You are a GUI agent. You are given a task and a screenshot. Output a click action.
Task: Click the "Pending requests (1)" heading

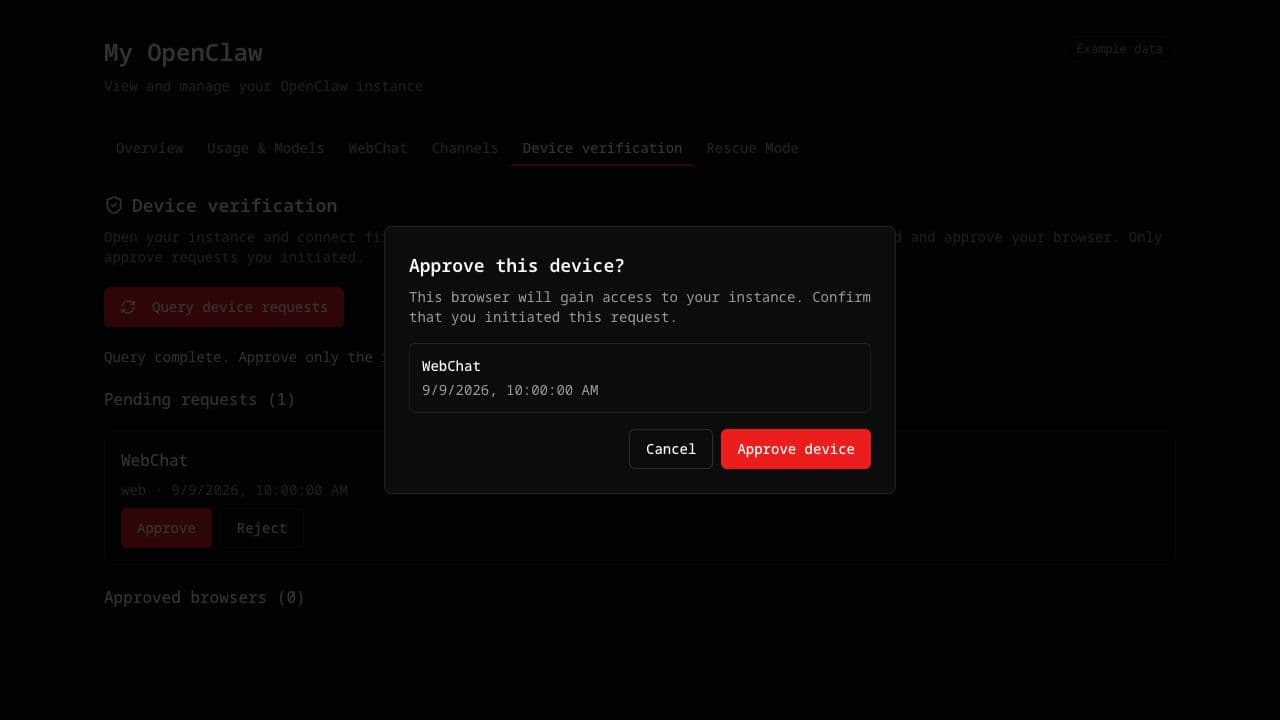point(199,399)
